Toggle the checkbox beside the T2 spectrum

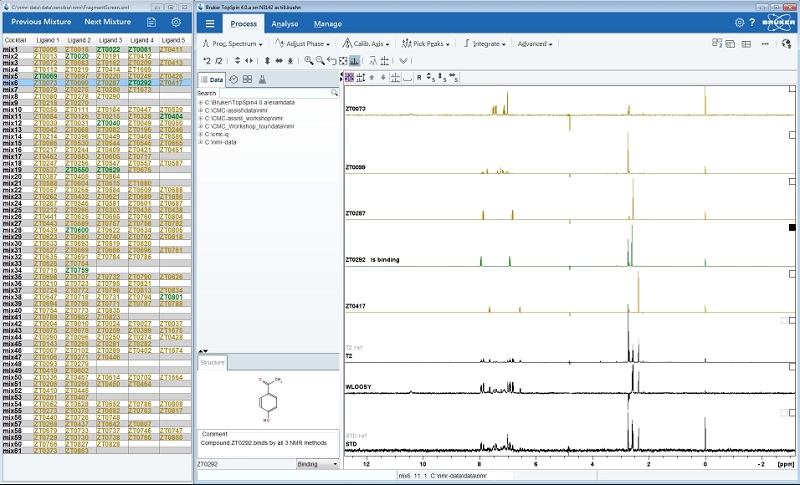pos(793,321)
